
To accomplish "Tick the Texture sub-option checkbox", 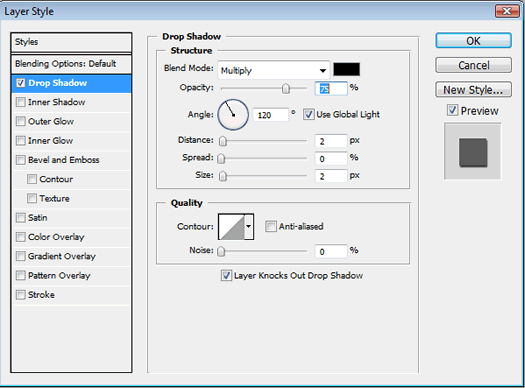I will coord(32,198).
